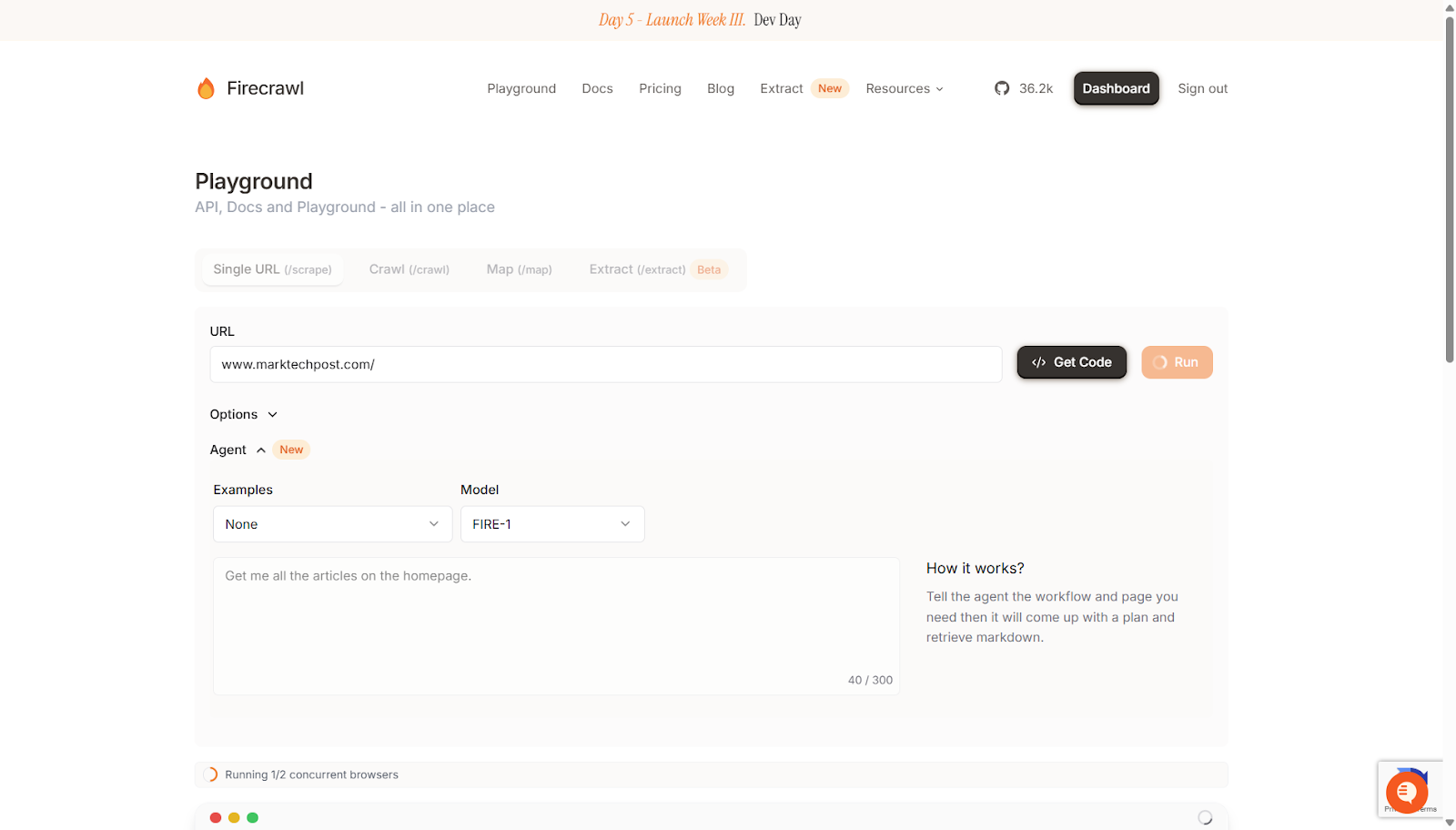Viewport: 1456px width, 830px height.
Task: Open the Model dropdown showing FIRE-1
Action: tap(552, 524)
